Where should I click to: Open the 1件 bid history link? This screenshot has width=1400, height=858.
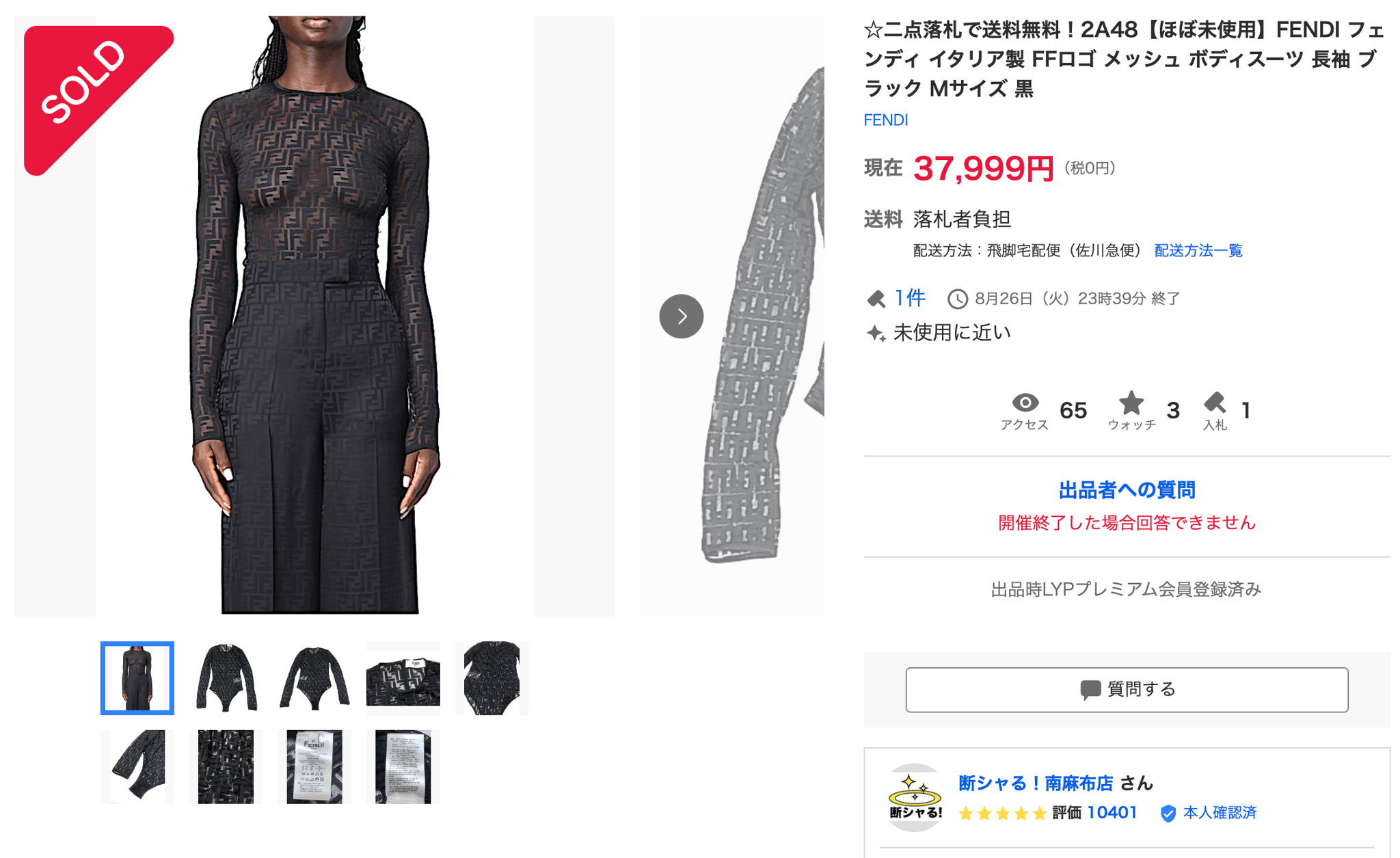(909, 298)
